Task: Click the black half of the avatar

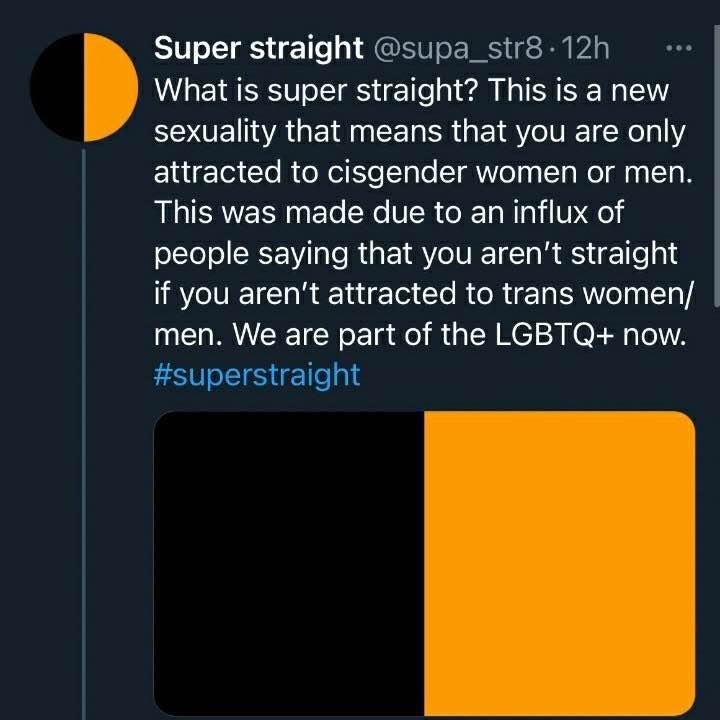Action: pos(57,87)
